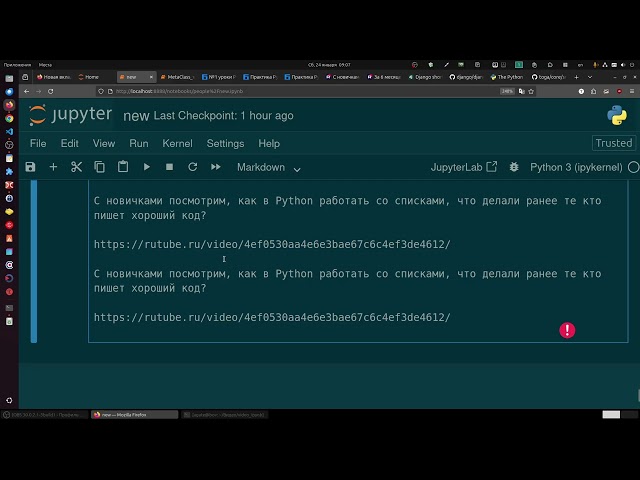Click the blue cell collapser bar
640x480 pixels.
[34, 261]
